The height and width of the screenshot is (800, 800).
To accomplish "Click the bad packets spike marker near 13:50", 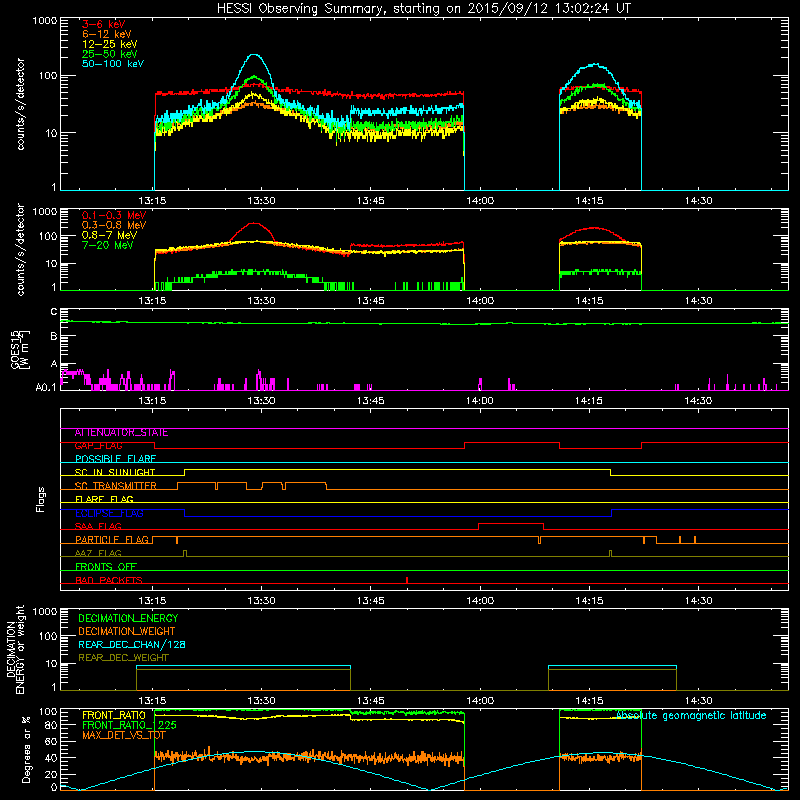I will [407, 580].
